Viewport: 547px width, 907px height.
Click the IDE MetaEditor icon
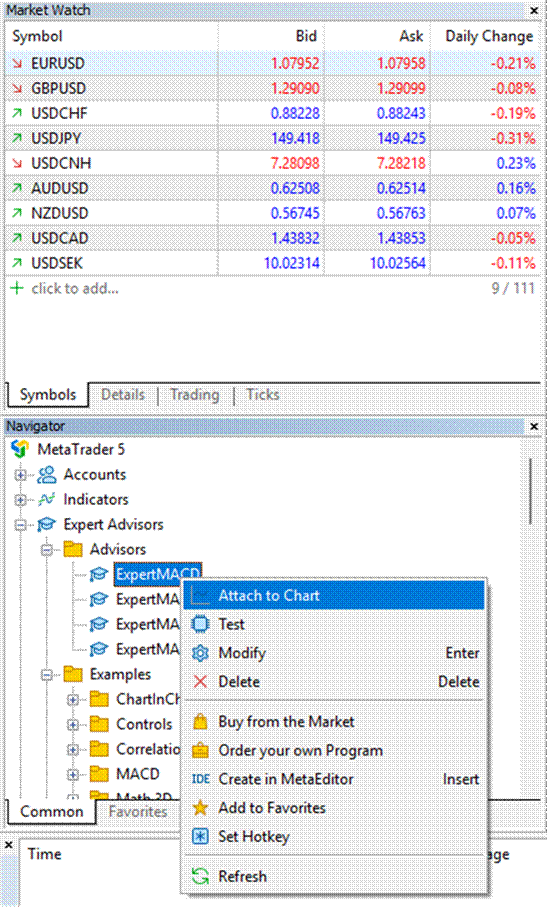[x=200, y=779]
